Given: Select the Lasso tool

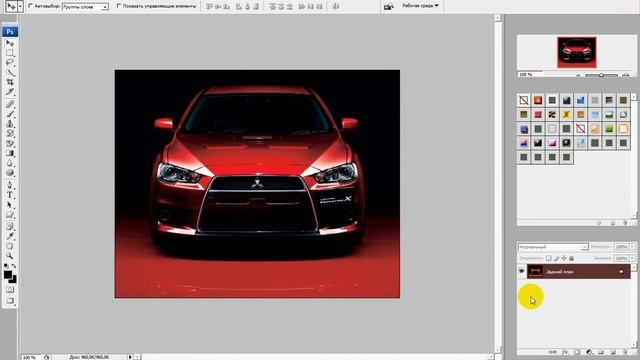Looking at the screenshot, I should (x=10, y=63).
